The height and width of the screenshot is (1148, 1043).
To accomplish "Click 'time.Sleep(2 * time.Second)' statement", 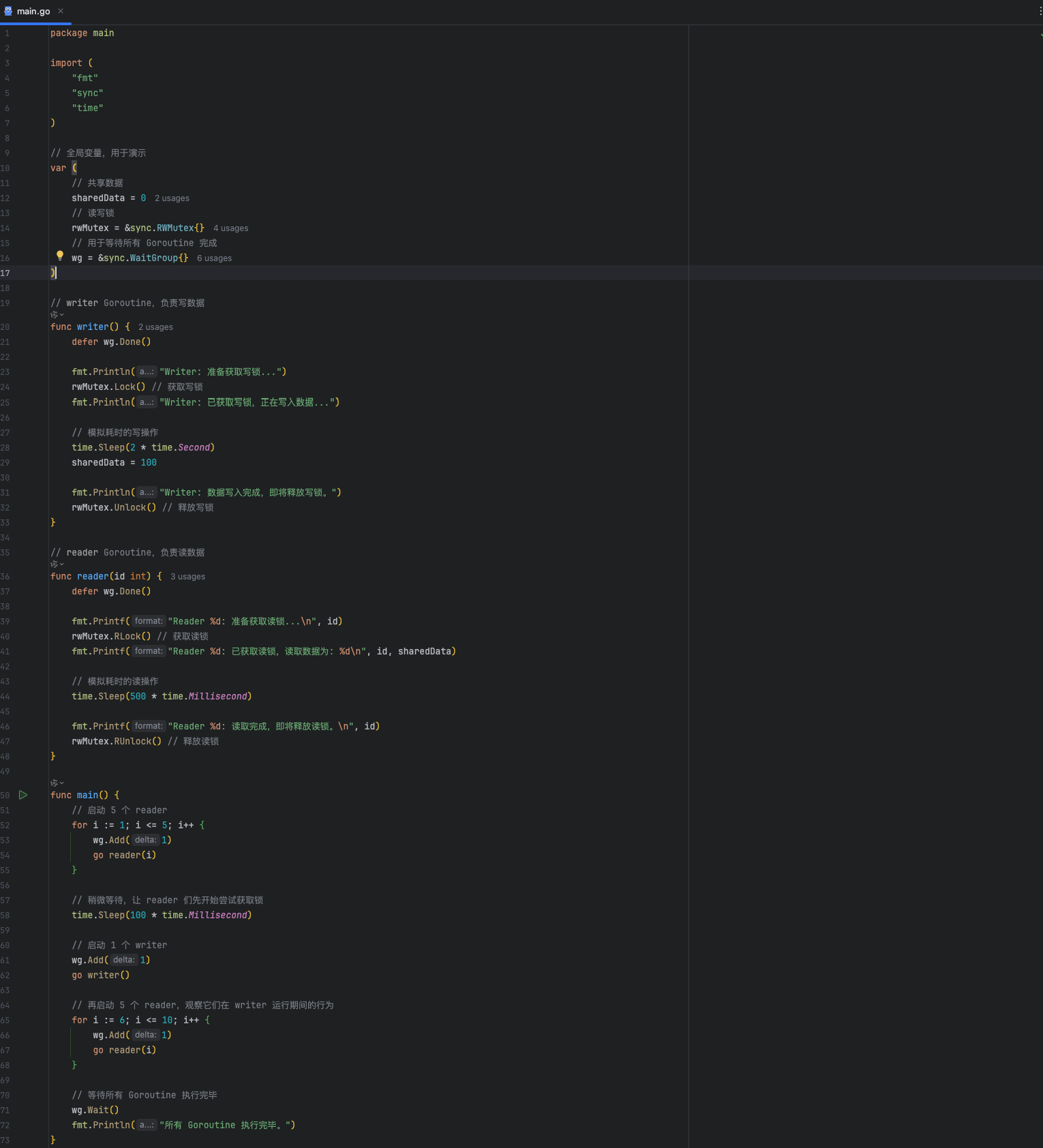I will (x=143, y=448).
